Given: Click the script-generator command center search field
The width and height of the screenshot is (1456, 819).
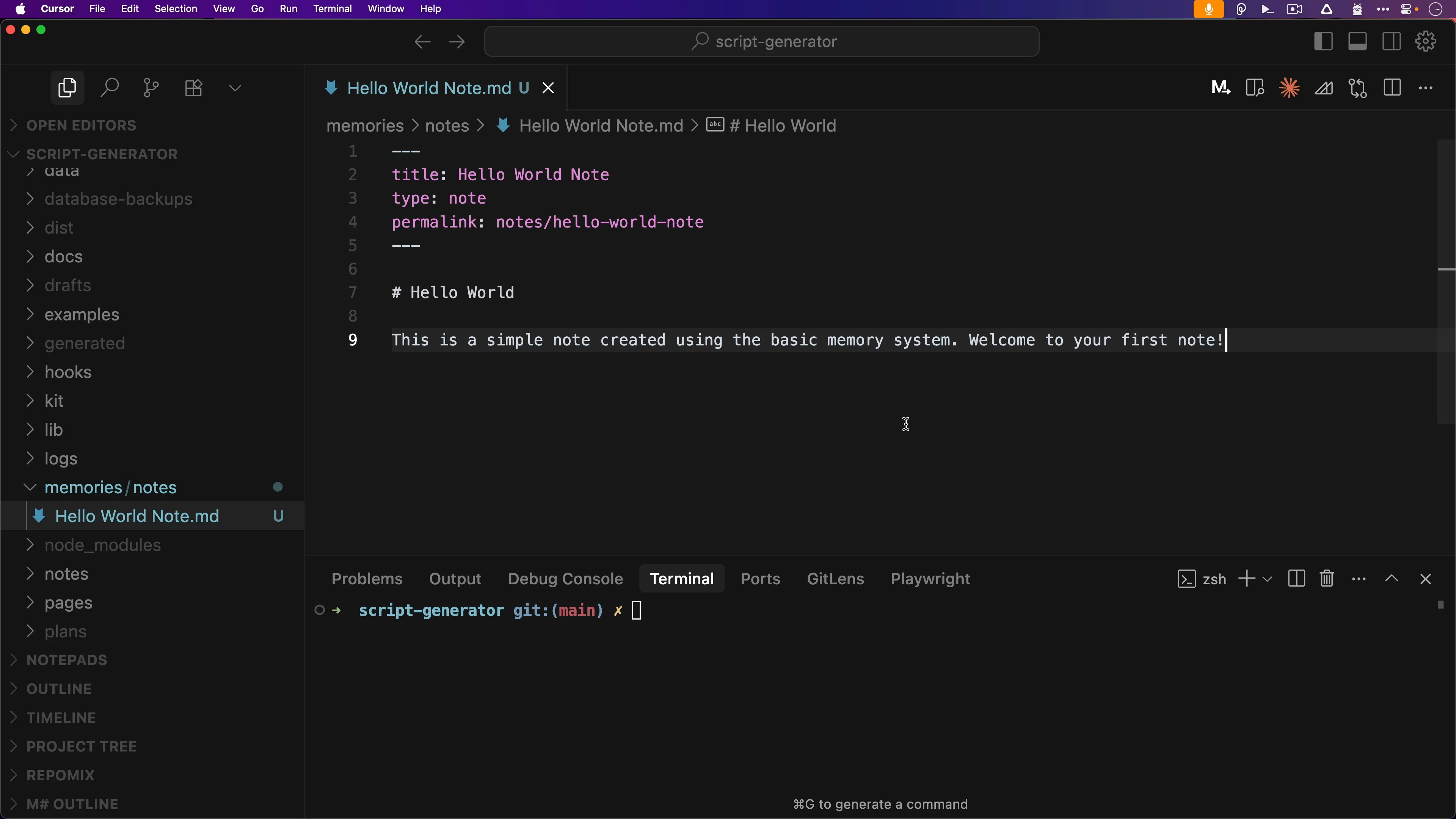Looking at the screenshot, I should (761, 41).
